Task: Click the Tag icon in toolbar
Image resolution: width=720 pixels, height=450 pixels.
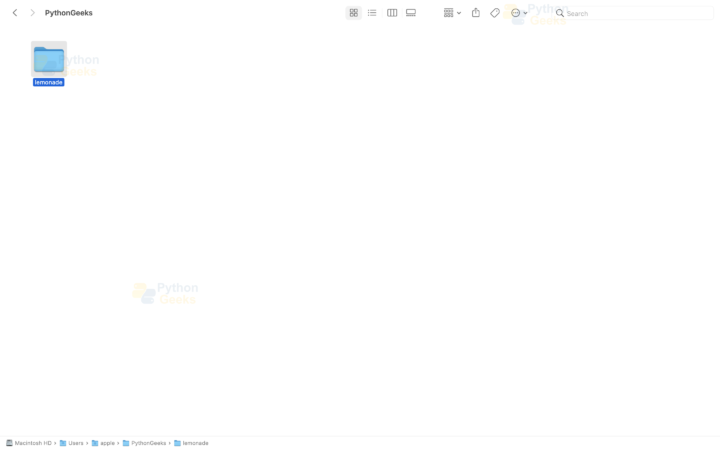Action: tap(495, 13)
